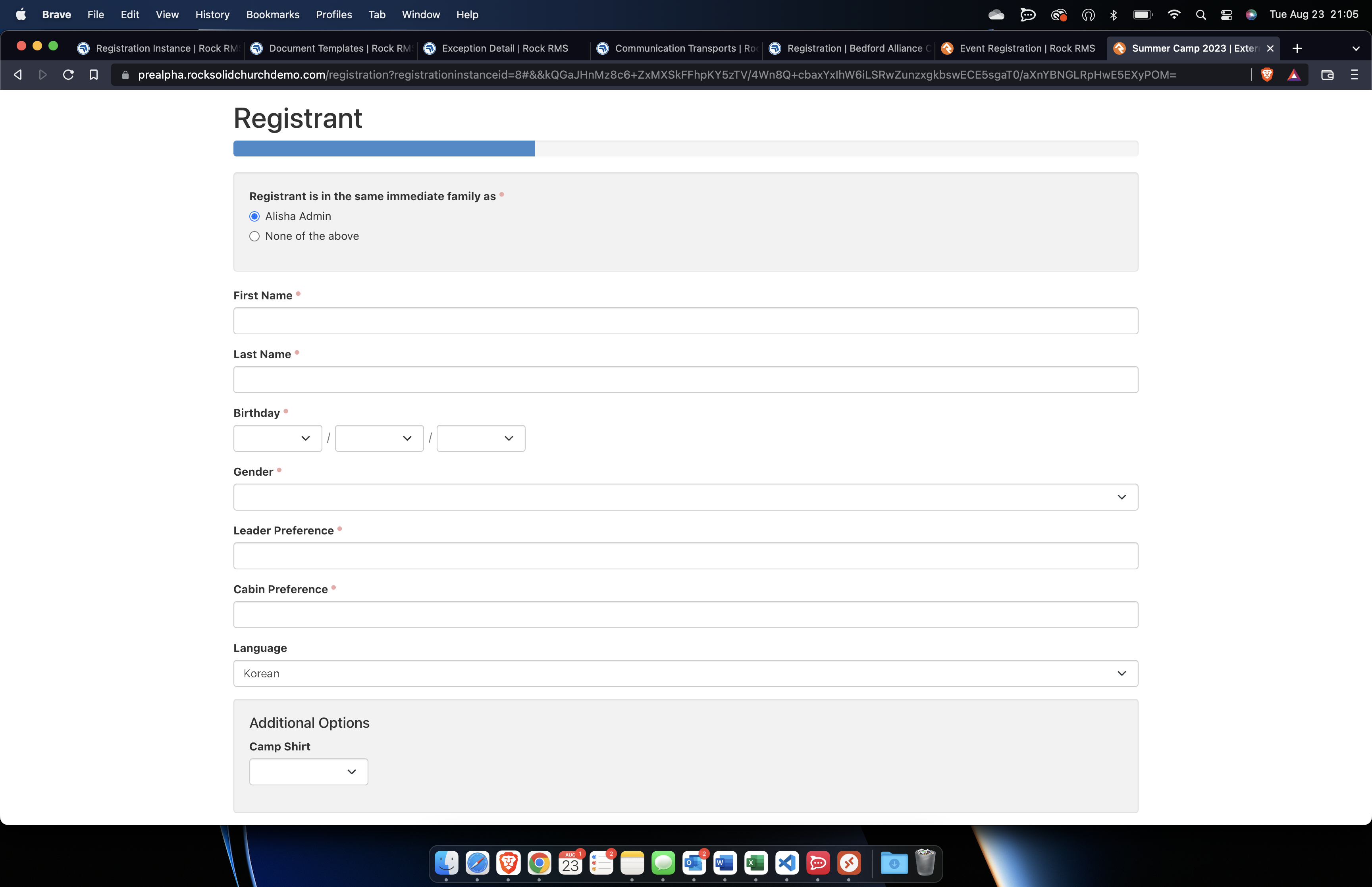Open the Camp Shirt dropdown
The height and width of the screenshot is (887, 1372).
(308, 772)
